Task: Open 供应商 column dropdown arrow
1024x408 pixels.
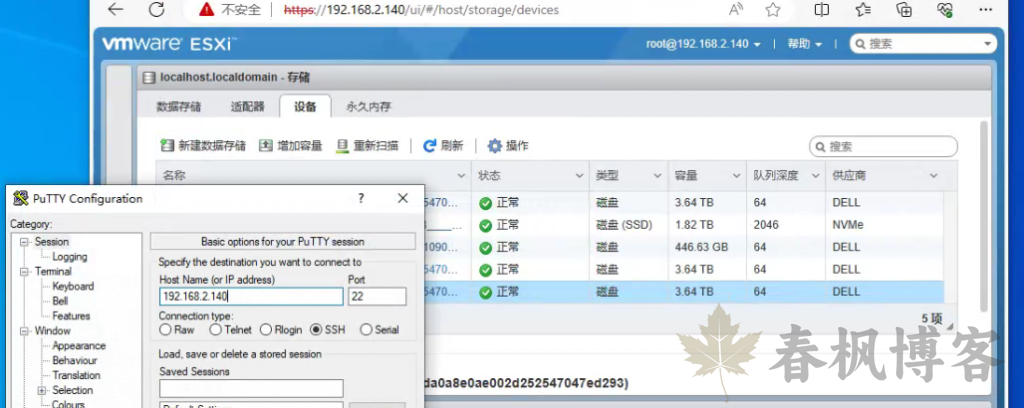Action: (x=933, y=176)
